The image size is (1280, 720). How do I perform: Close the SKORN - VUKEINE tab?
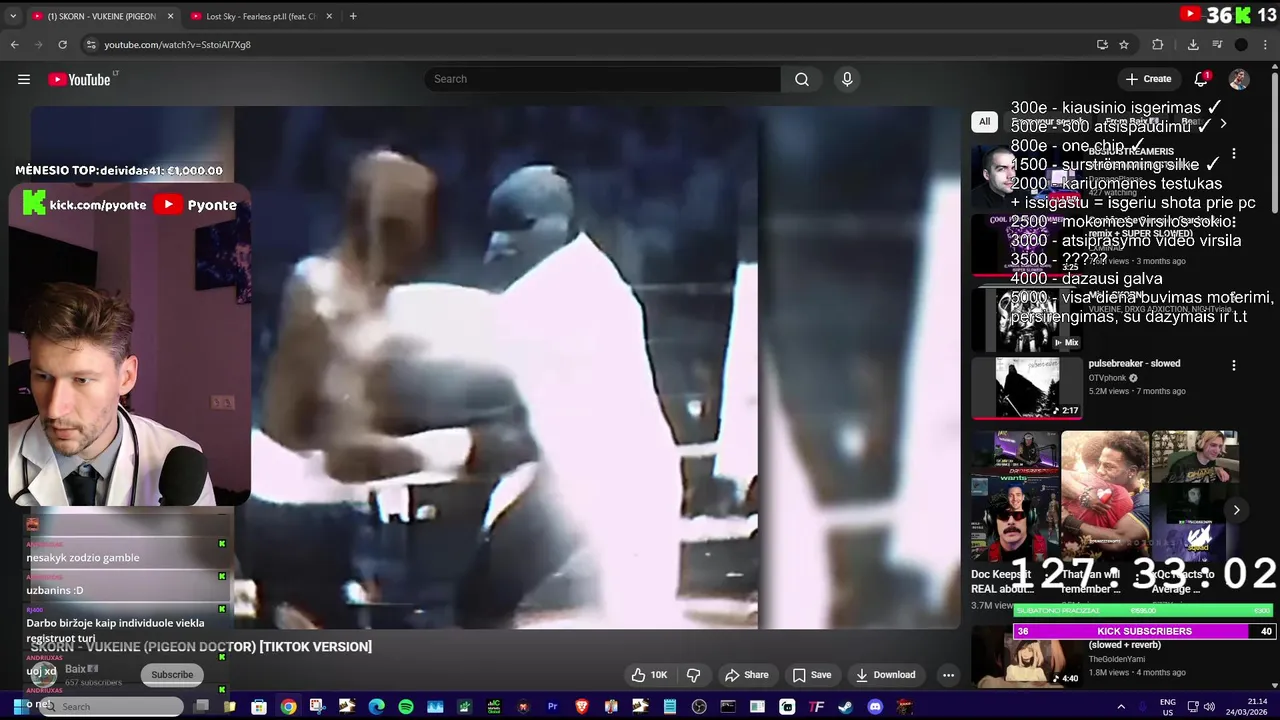(x=170, y=16)
